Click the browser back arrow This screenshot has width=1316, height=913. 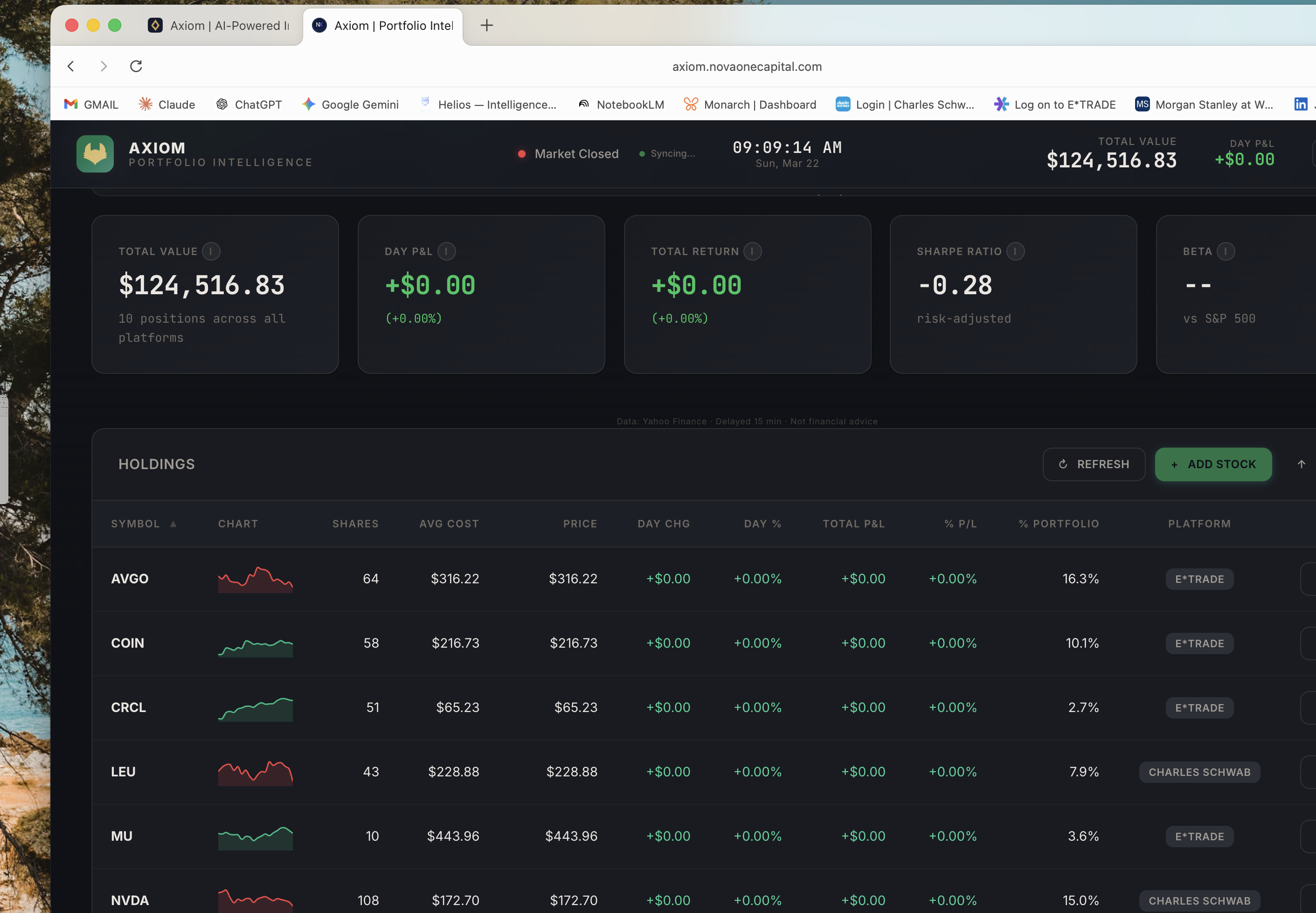pyautogui.click(x=71, y=66)
